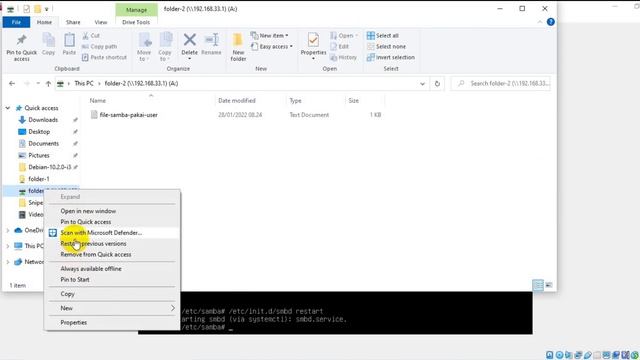The image size is (640, 360).
Task: Switch to the Share tab
Action: [x=73, y=22]
